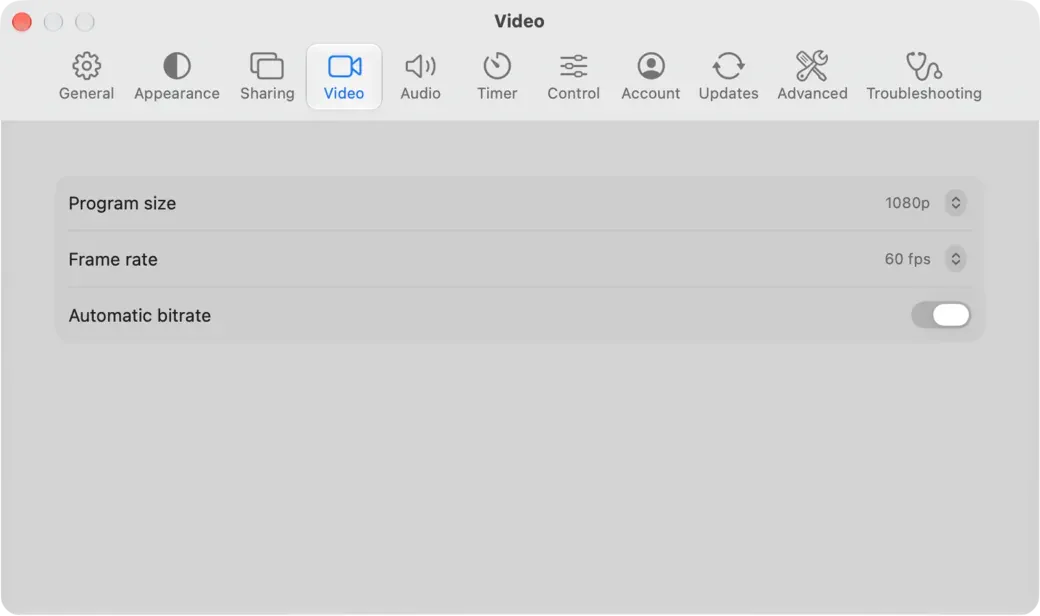
Task: Switch to the Updates pane
Action: coord(728,77)
